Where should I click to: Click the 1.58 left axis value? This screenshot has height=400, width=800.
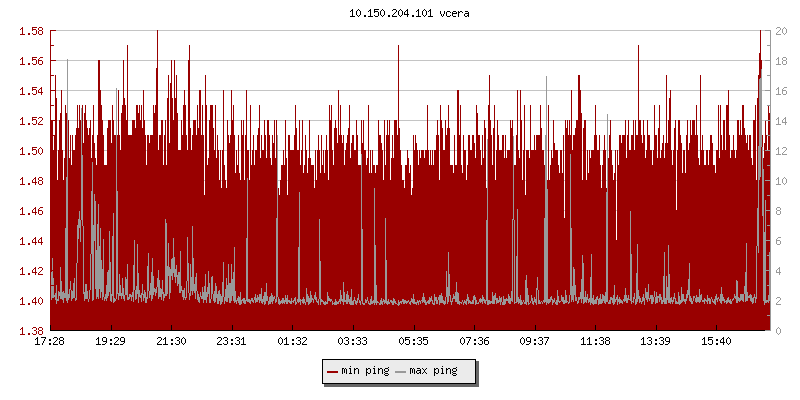pos(31,31)
